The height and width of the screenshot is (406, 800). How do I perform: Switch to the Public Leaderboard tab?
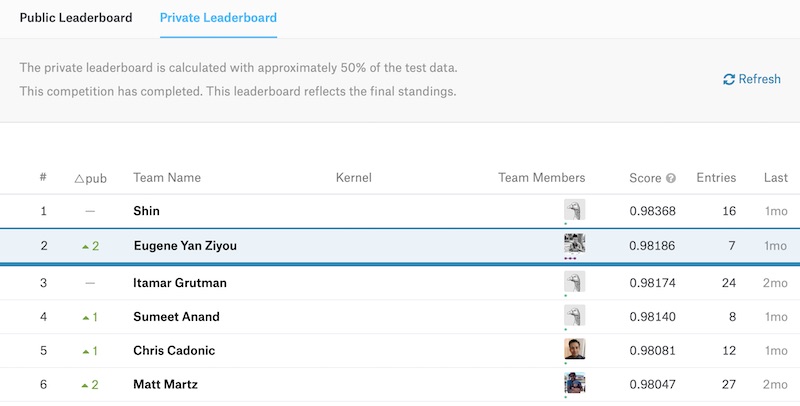76,18
